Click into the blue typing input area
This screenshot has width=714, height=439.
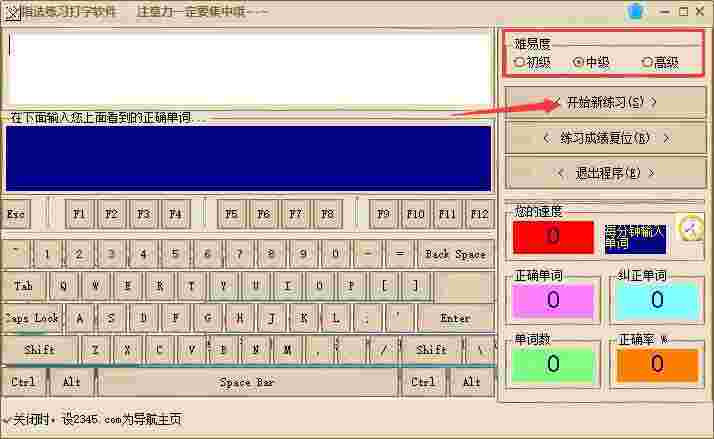click(248, 158)
